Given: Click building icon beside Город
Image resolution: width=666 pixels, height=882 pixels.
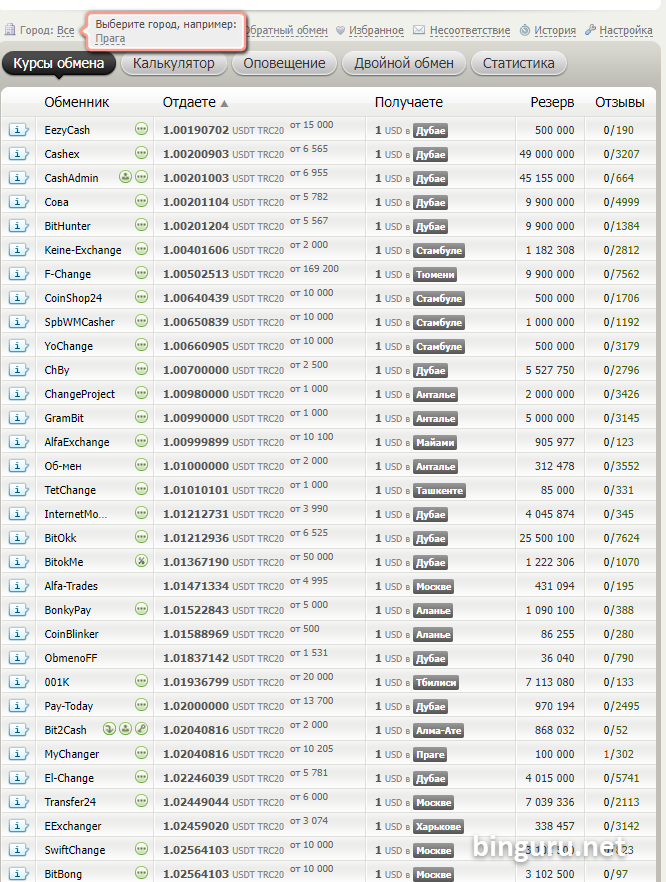Looking at the screenshot, I should tap(10, 29).
